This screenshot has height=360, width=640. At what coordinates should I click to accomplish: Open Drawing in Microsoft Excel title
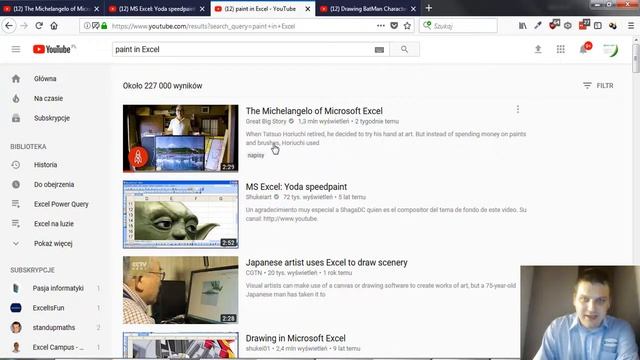(x=296, y=338)
